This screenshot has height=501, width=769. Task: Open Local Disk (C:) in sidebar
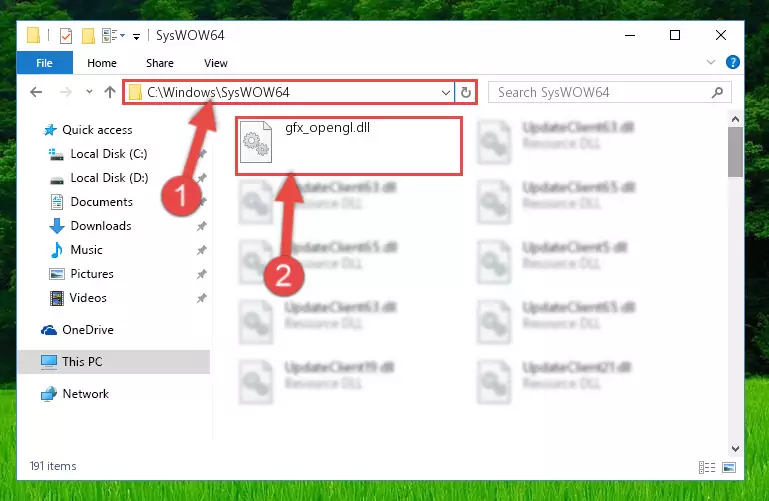[109, 154]
